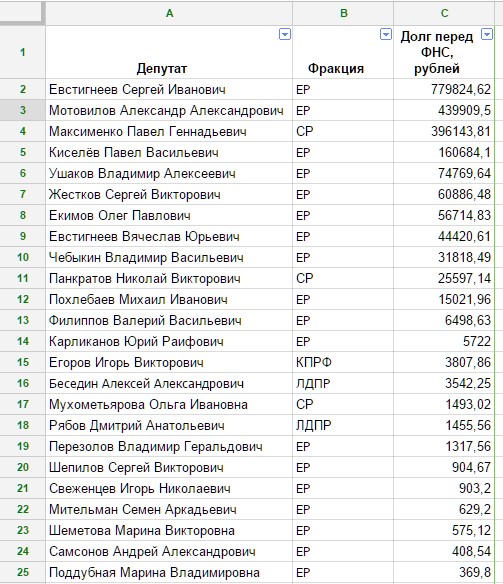Screen dimensions: 503x584
Task: Click the debt value 779824,62
Action: [x=444, y=89]
